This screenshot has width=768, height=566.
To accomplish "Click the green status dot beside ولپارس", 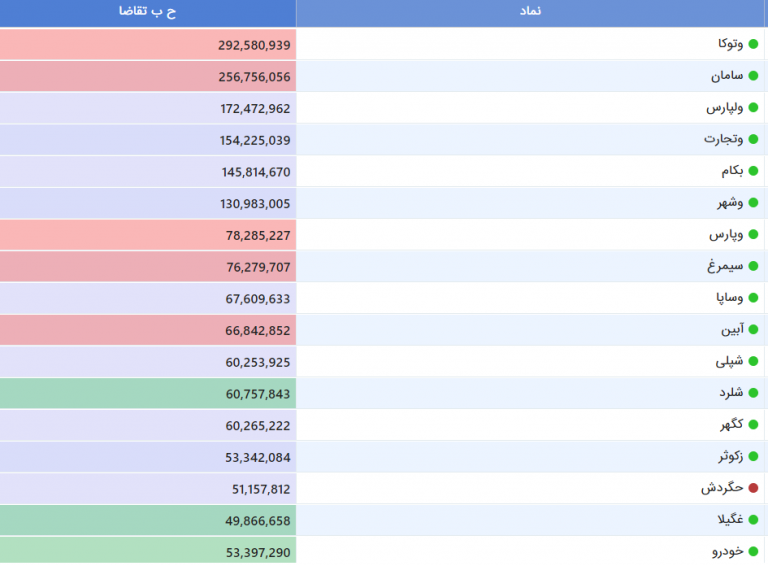I will click(x=753, y=108).
